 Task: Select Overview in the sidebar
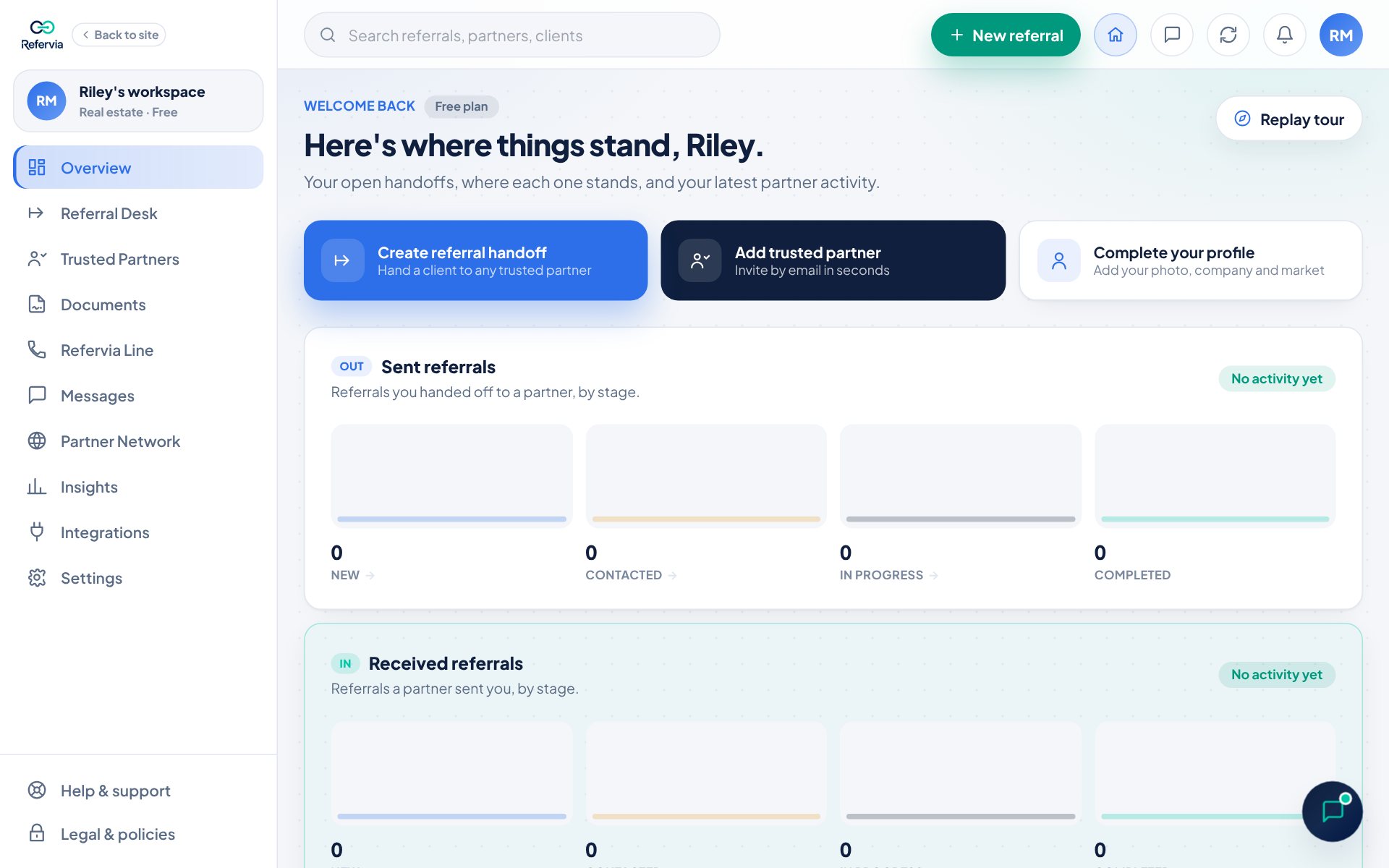point(138,167)
